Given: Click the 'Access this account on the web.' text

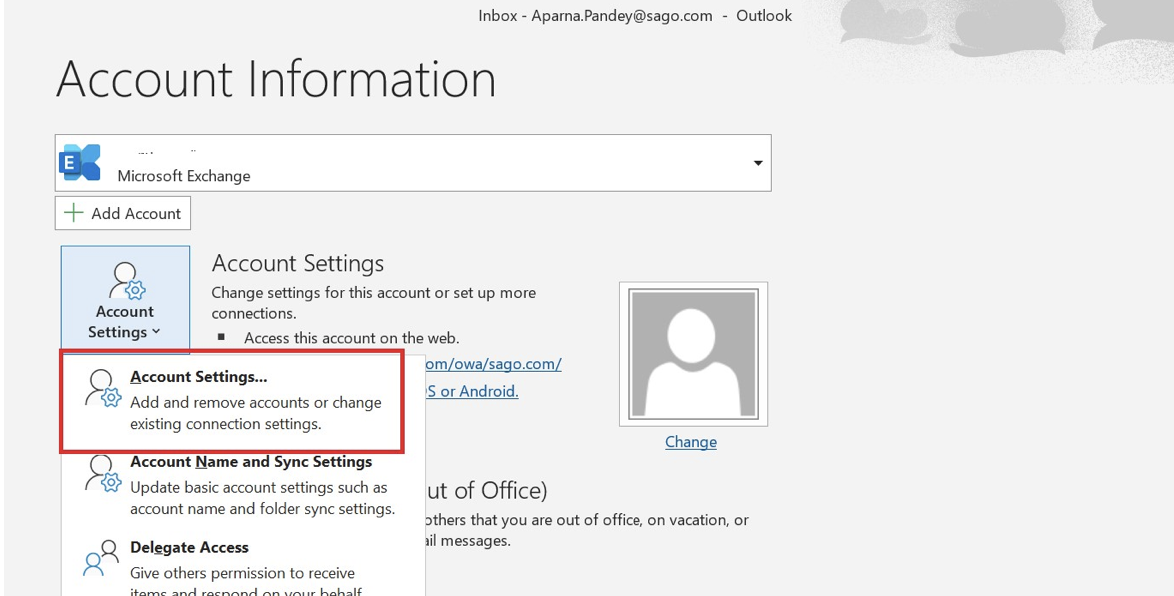Looking at the screenshot, I should (352, 338).
